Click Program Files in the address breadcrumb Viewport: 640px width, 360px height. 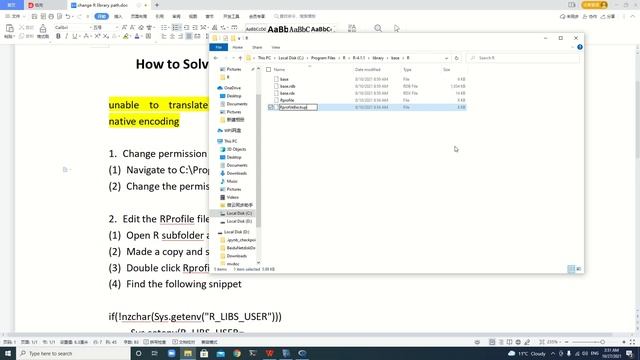(x=323, y=58)
